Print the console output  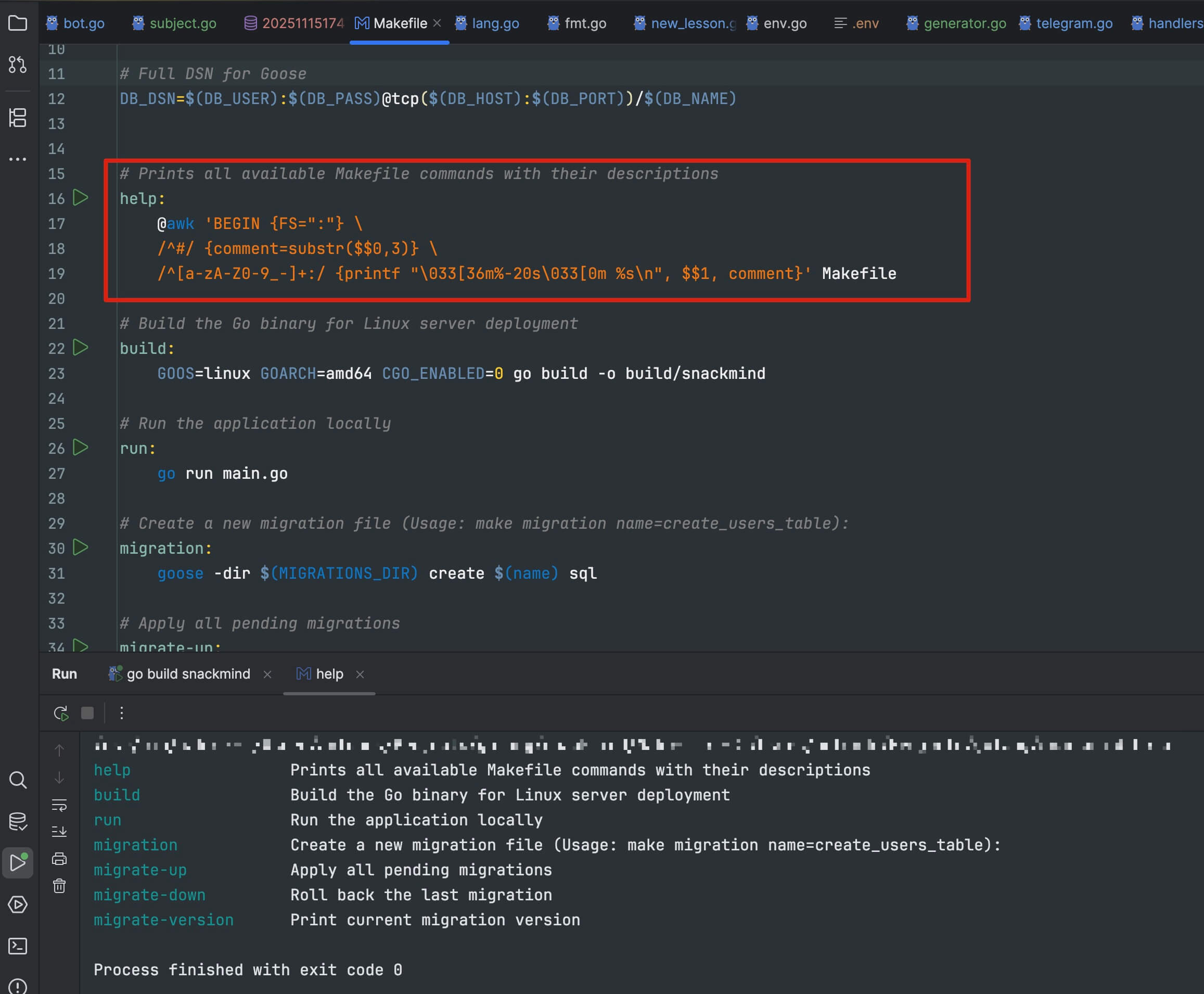pos(59,858)
